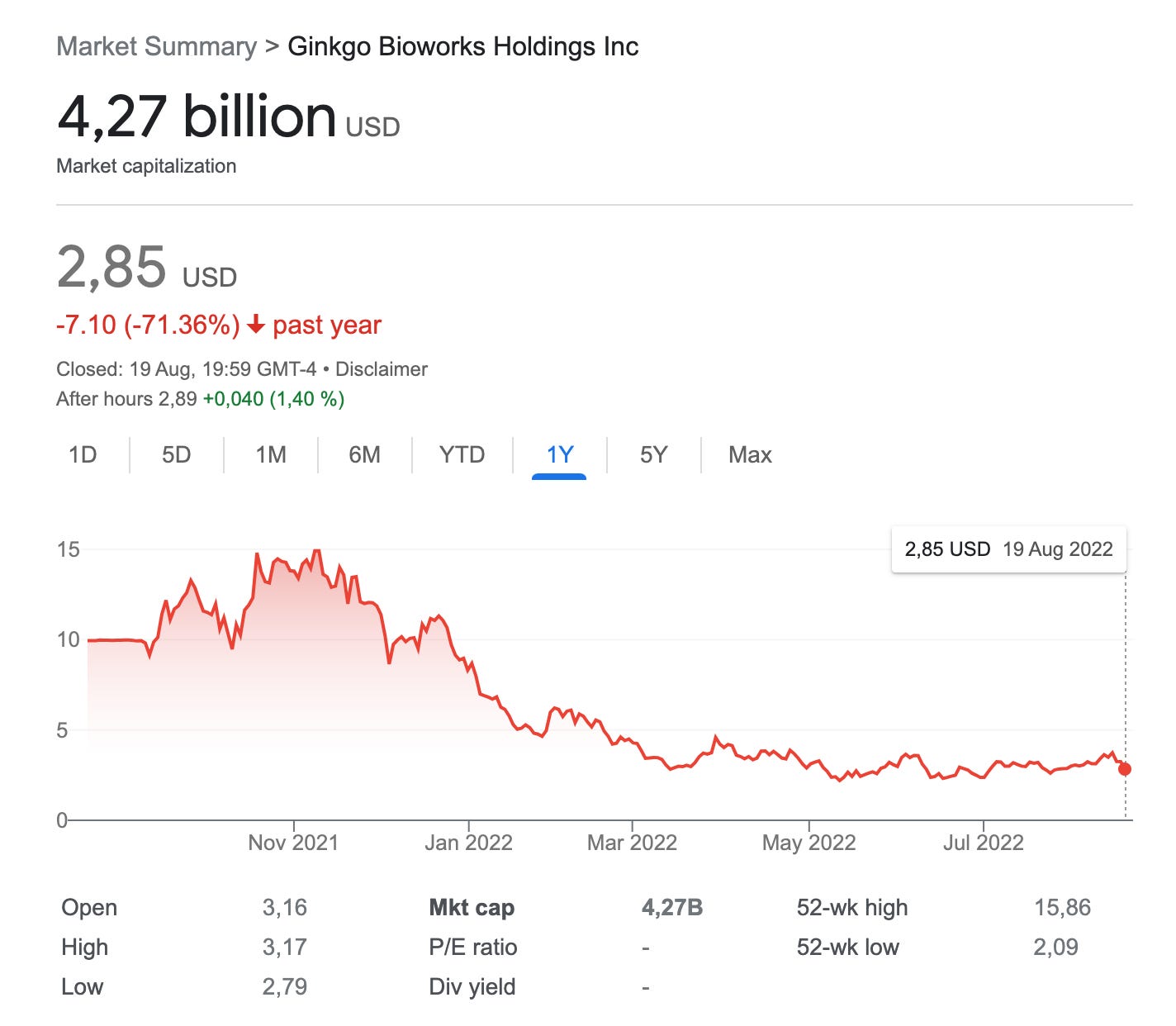The width and height of the screenshot is (1176, 1026).
Task: Click the Div yield label
Action: click(472, 987)
